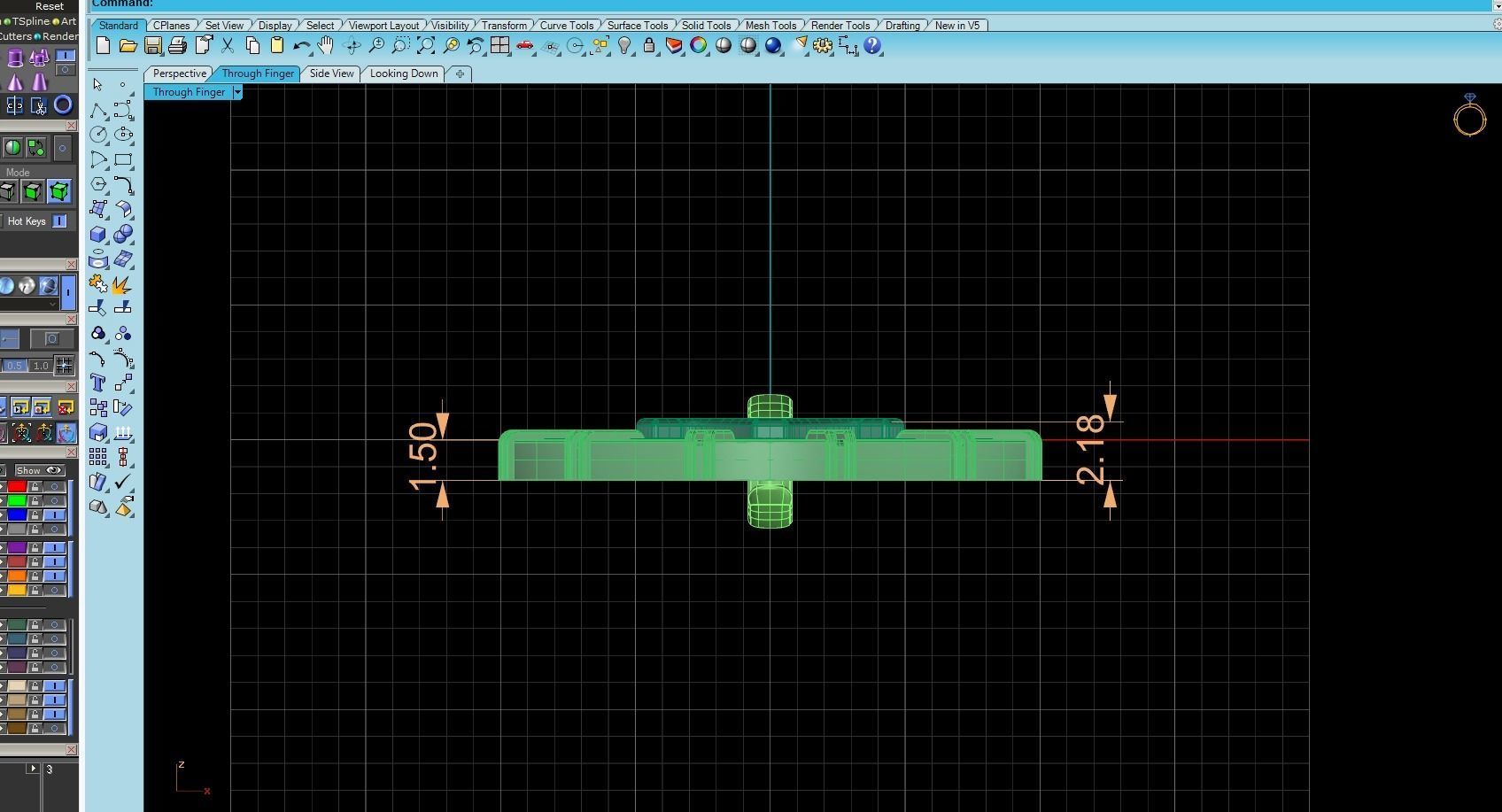This screenshot has height=812, width=1502.
Task: Toggle the Hot Keys switch
Action: [59, 221]
